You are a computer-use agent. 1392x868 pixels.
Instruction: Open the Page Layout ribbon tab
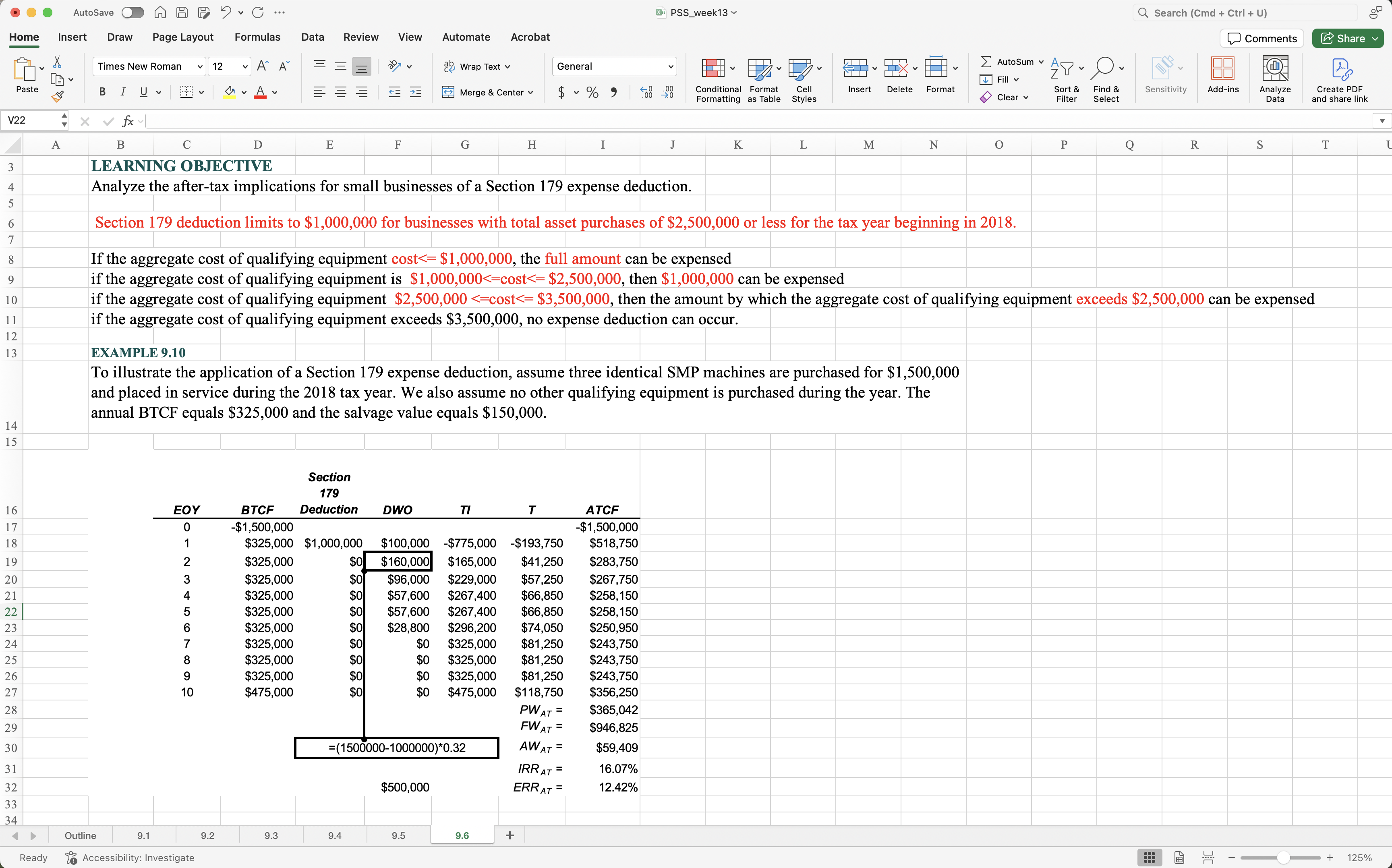(182, 37)
